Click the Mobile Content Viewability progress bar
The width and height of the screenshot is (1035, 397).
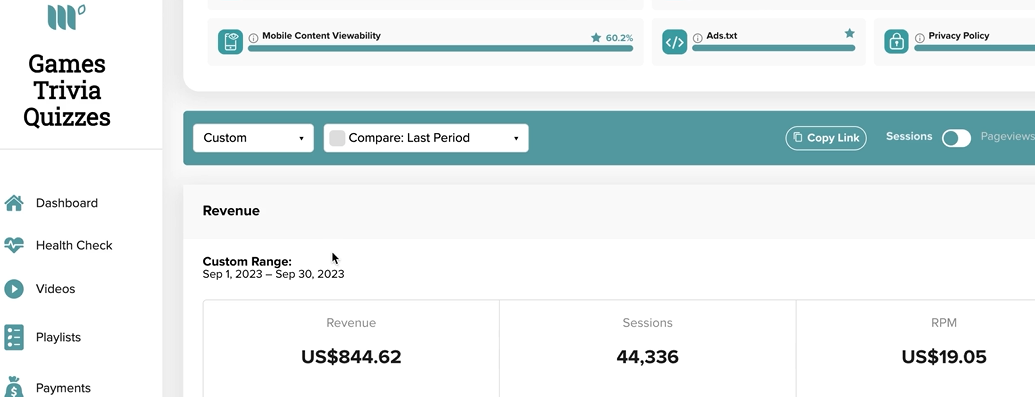point(440,48)
